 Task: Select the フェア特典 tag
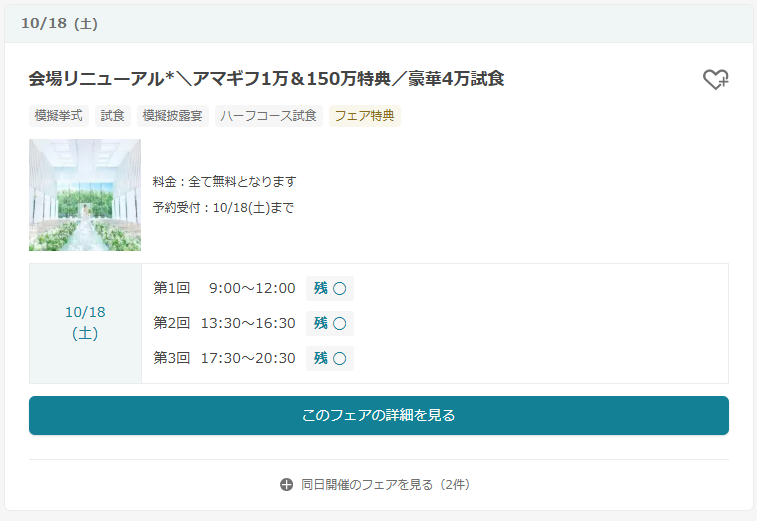(364, 116)
